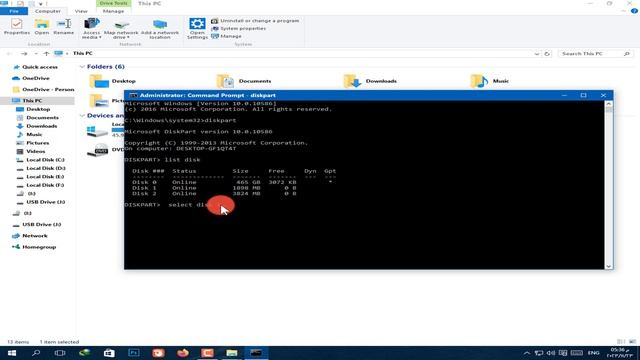Open Task View on the taskbar
This screenshot has width=640, height=360.
pos(60,353)
